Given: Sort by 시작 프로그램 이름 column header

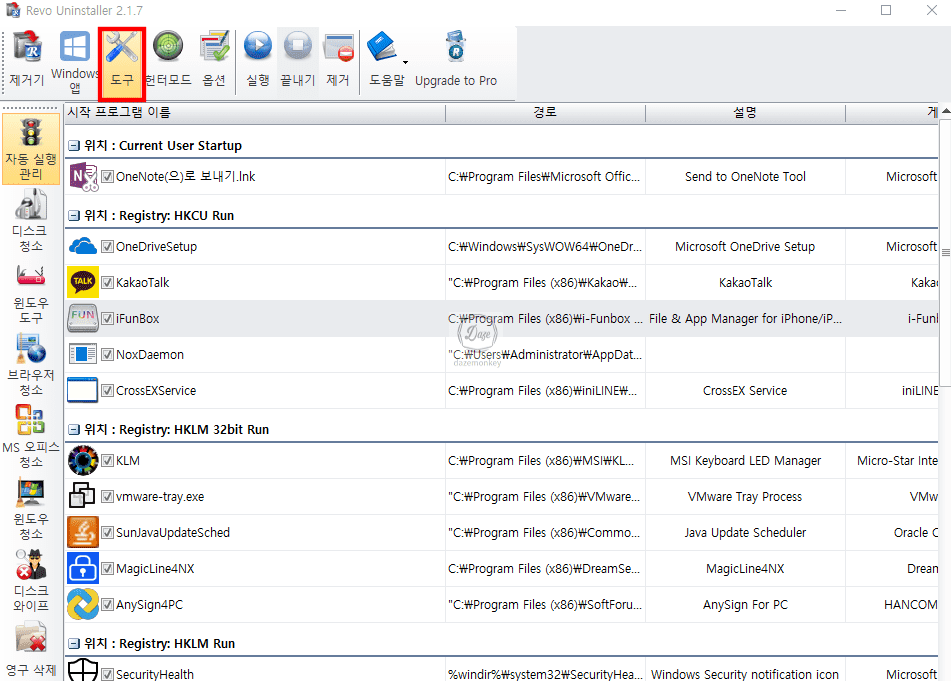Looking at the screenshot, I should tap(255, 112).
